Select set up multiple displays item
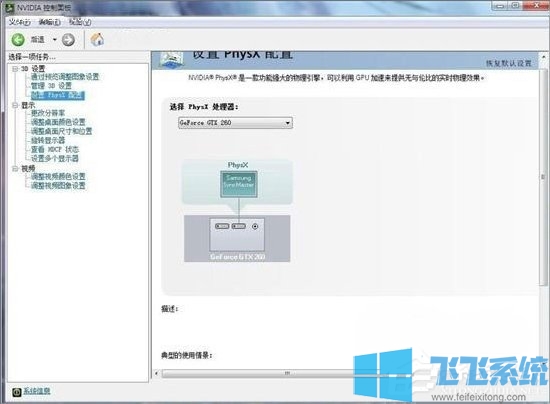 [x=55, y=159]
